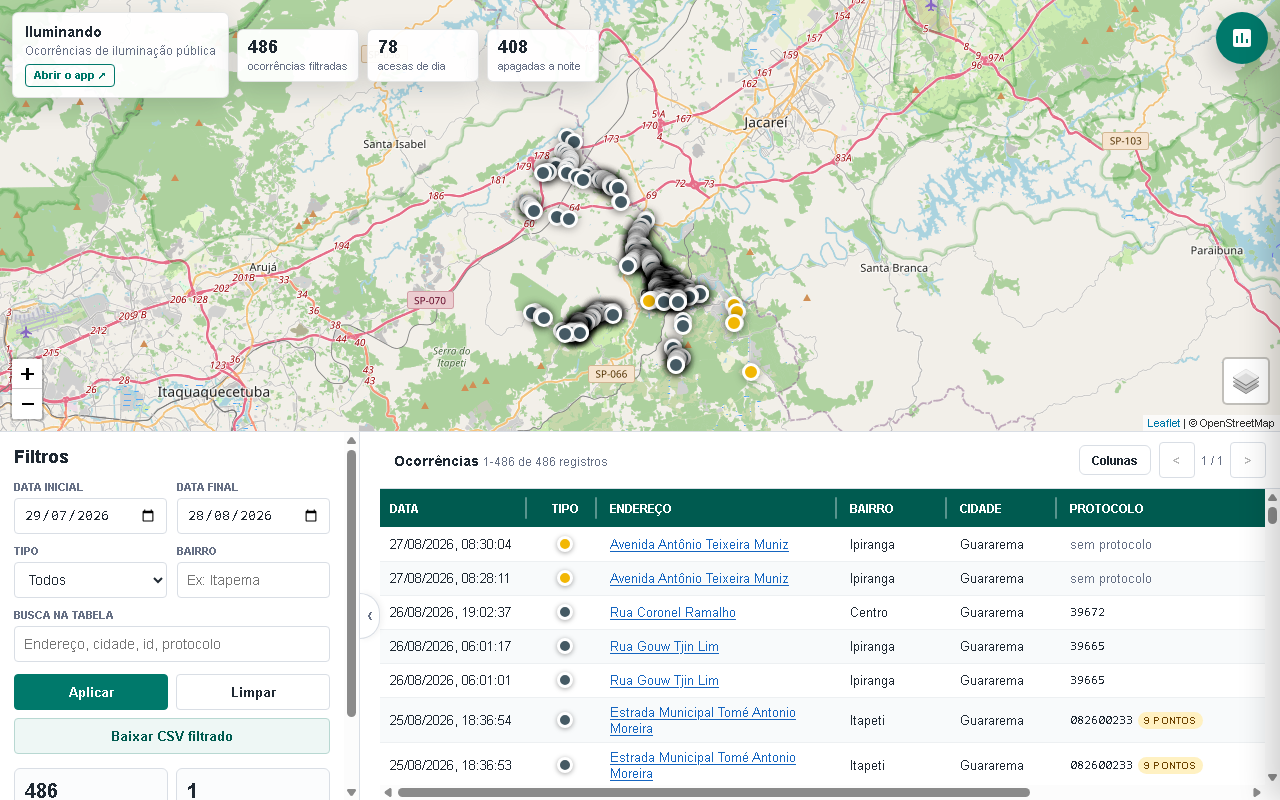Click the 486 ocorrências filtradas stat card

[x=298, y=56]
